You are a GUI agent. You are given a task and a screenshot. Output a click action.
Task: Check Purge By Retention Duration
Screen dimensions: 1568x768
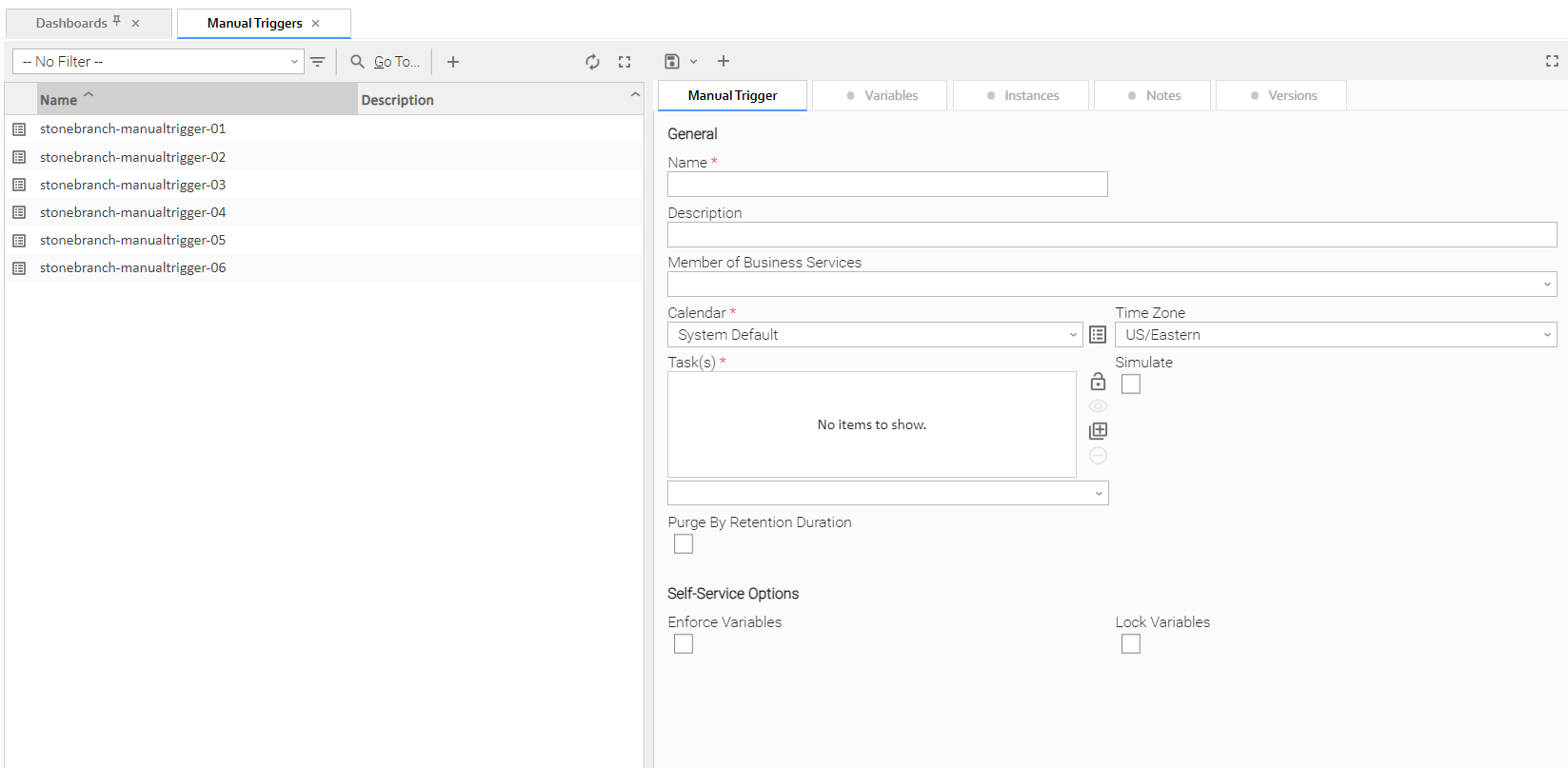(684, 544)
